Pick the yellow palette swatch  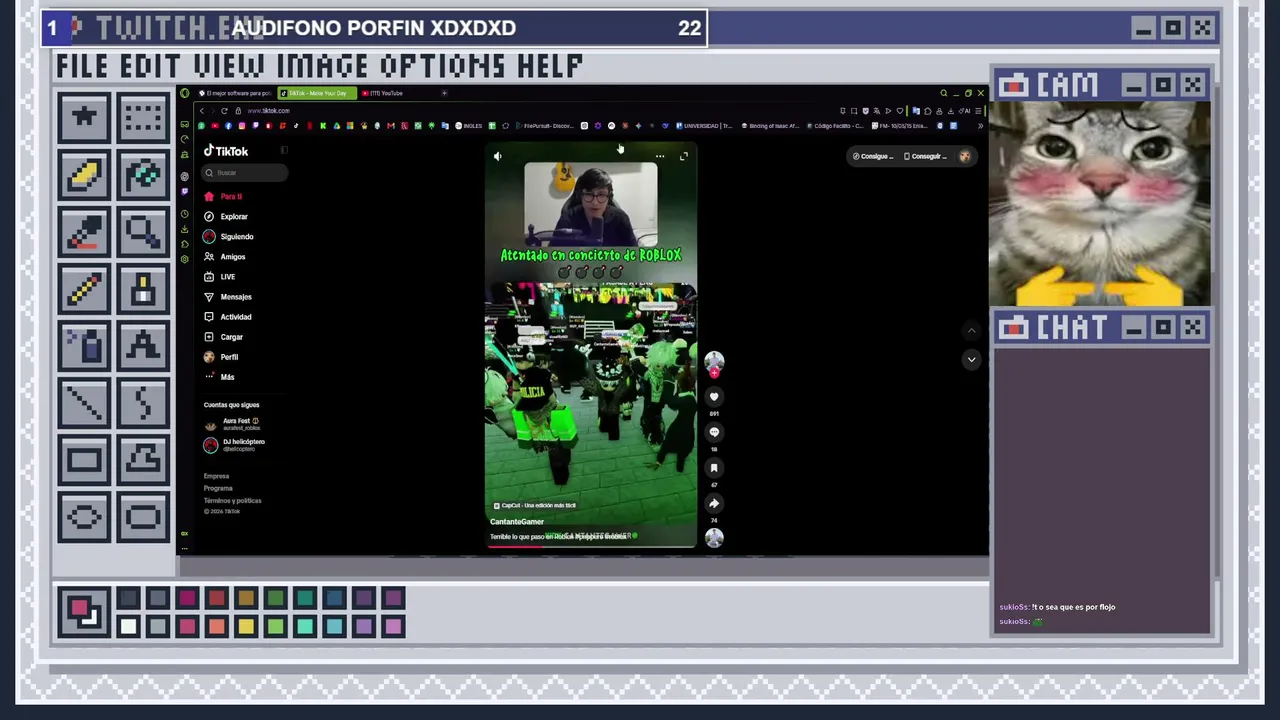coord(246,627)
